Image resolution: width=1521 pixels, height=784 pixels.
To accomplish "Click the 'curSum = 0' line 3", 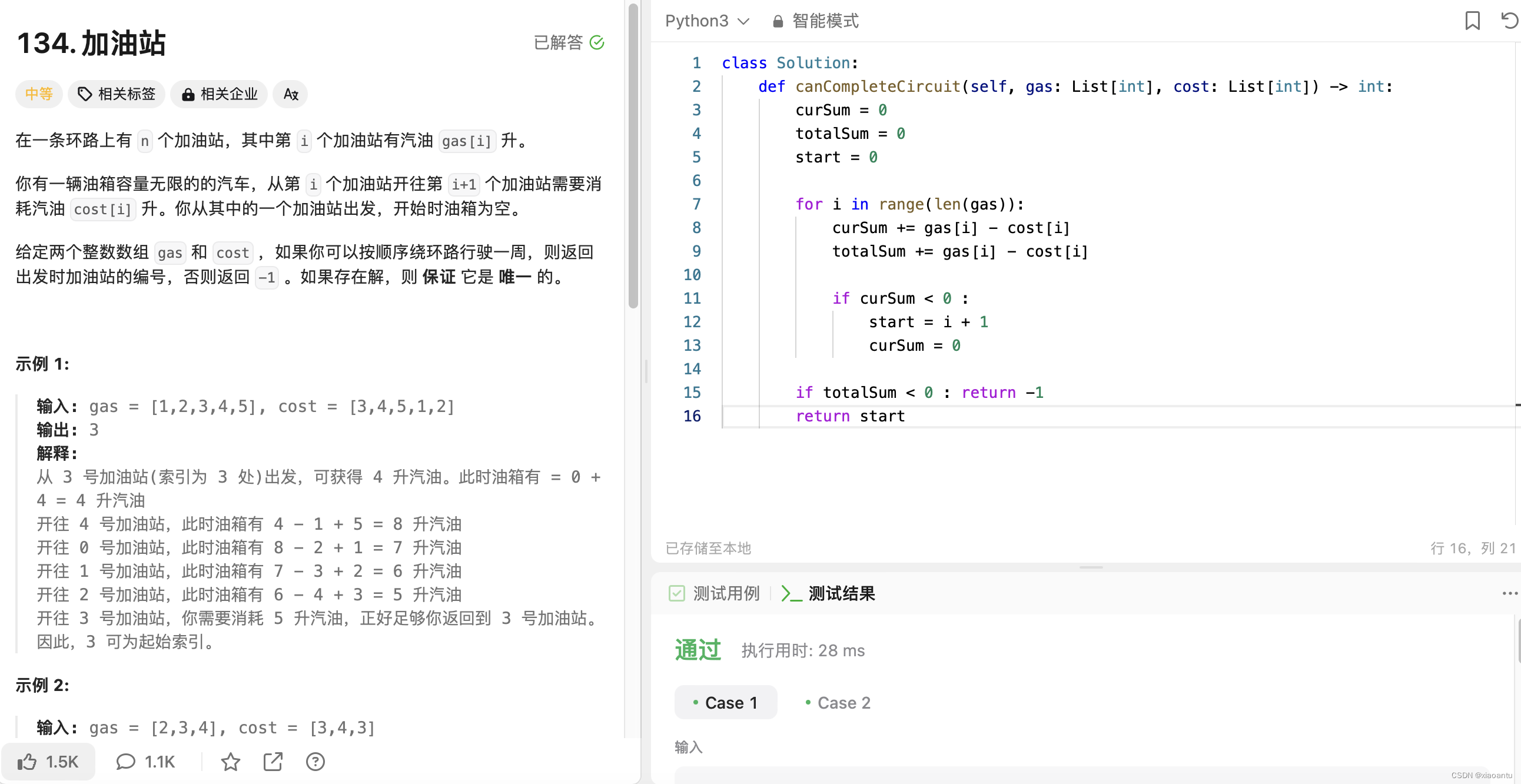I will [x=841, y=110].
